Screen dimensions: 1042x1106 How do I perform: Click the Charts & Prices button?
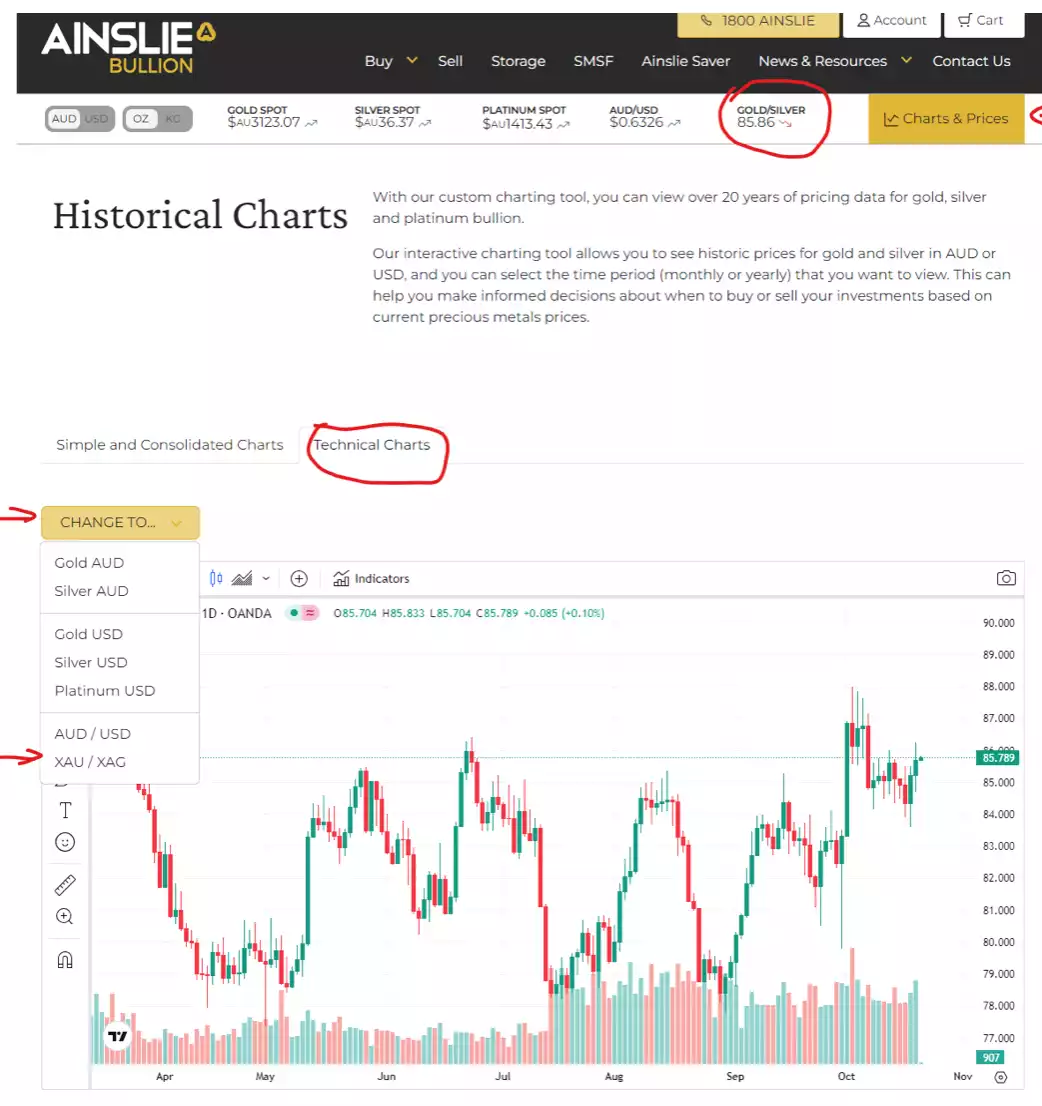945,118
